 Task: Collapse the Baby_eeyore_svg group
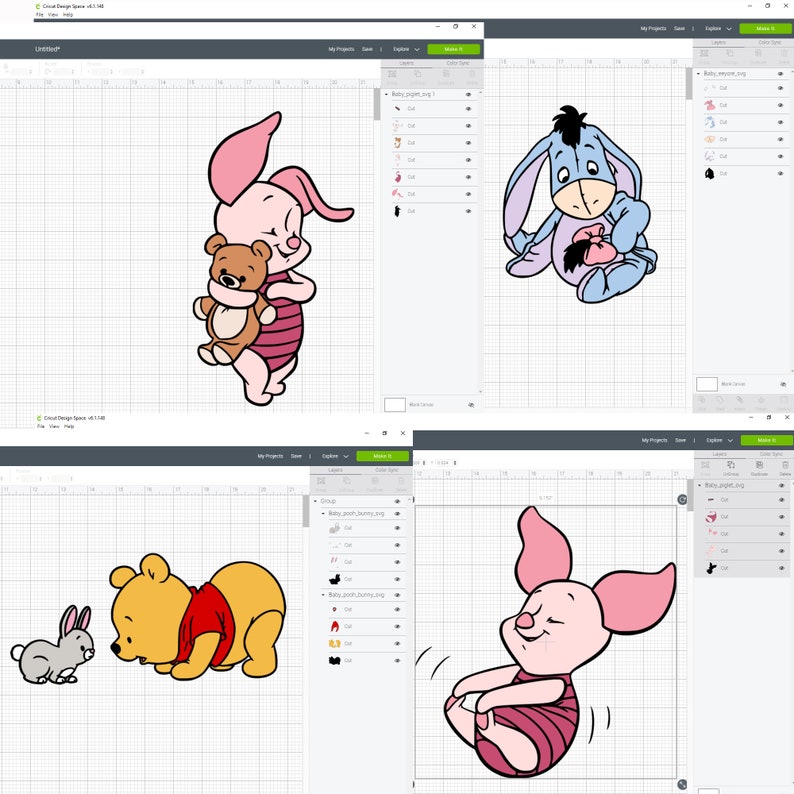click(699, 74)
